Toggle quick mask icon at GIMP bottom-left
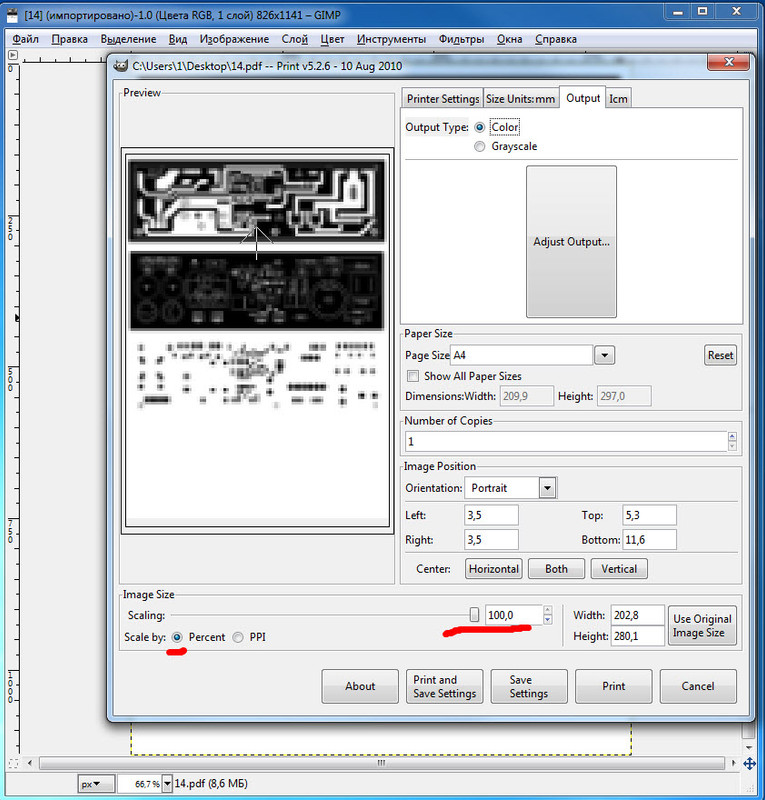Viewport: 765px width, 800px height. click(x=13, y=763)
